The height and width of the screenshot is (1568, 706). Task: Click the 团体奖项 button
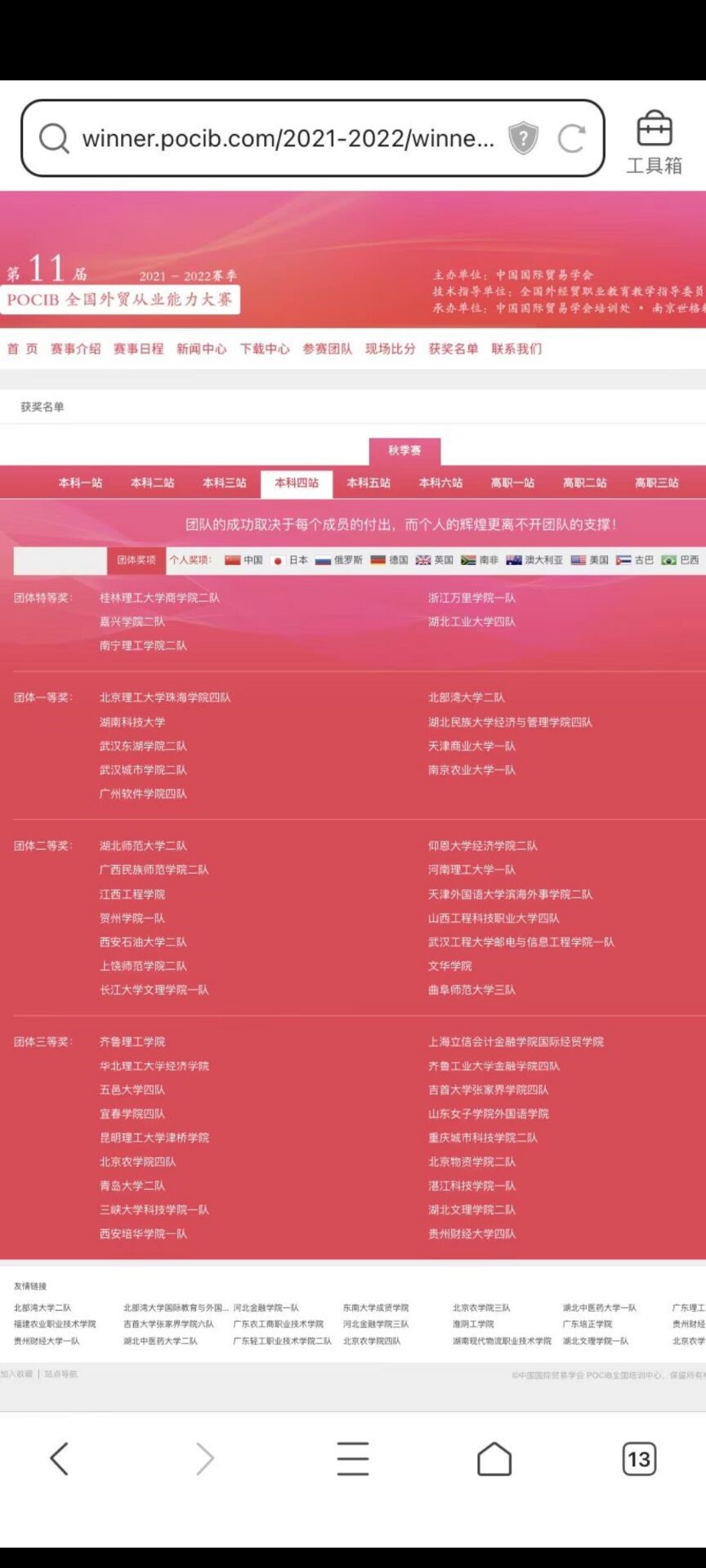coord(136,560)
